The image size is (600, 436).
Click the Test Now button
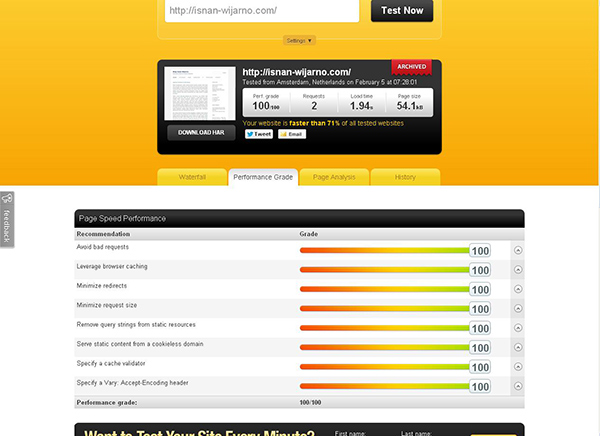(x=402, y=10)
